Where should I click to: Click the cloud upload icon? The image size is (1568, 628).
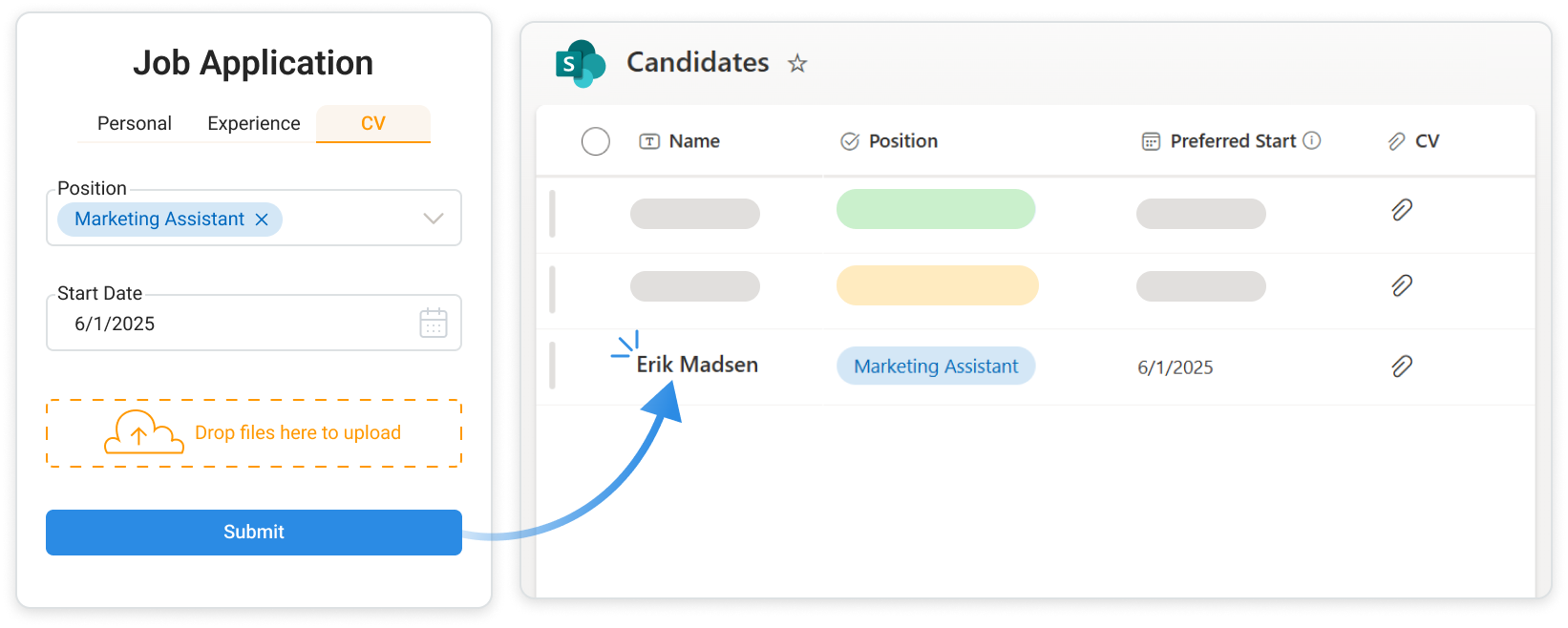[x=143, y=432]
